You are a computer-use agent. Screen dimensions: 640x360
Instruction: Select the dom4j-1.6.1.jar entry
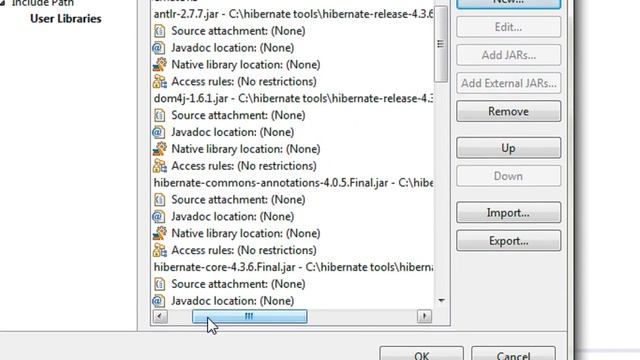coord(293,99)
